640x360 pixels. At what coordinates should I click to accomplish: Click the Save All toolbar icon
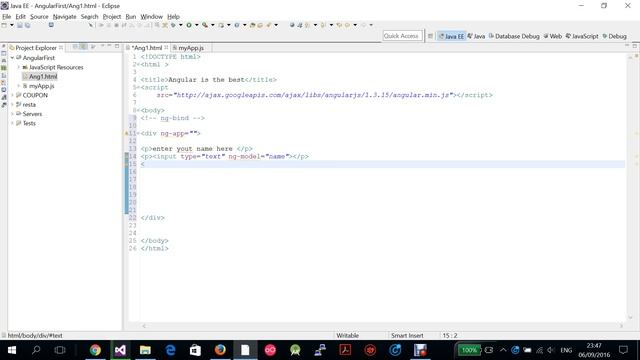point(27,25)
